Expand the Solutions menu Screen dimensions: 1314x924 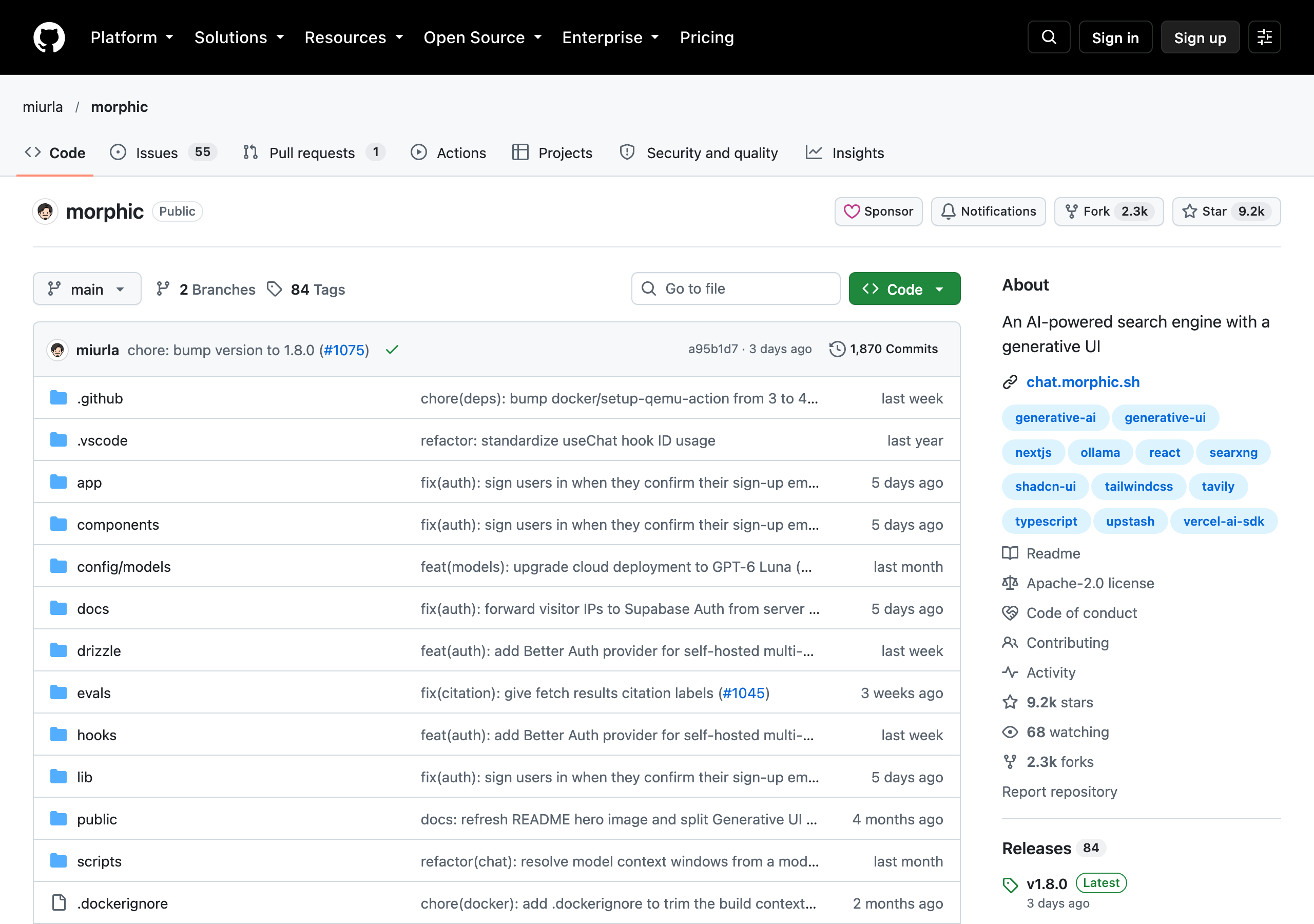239,37
